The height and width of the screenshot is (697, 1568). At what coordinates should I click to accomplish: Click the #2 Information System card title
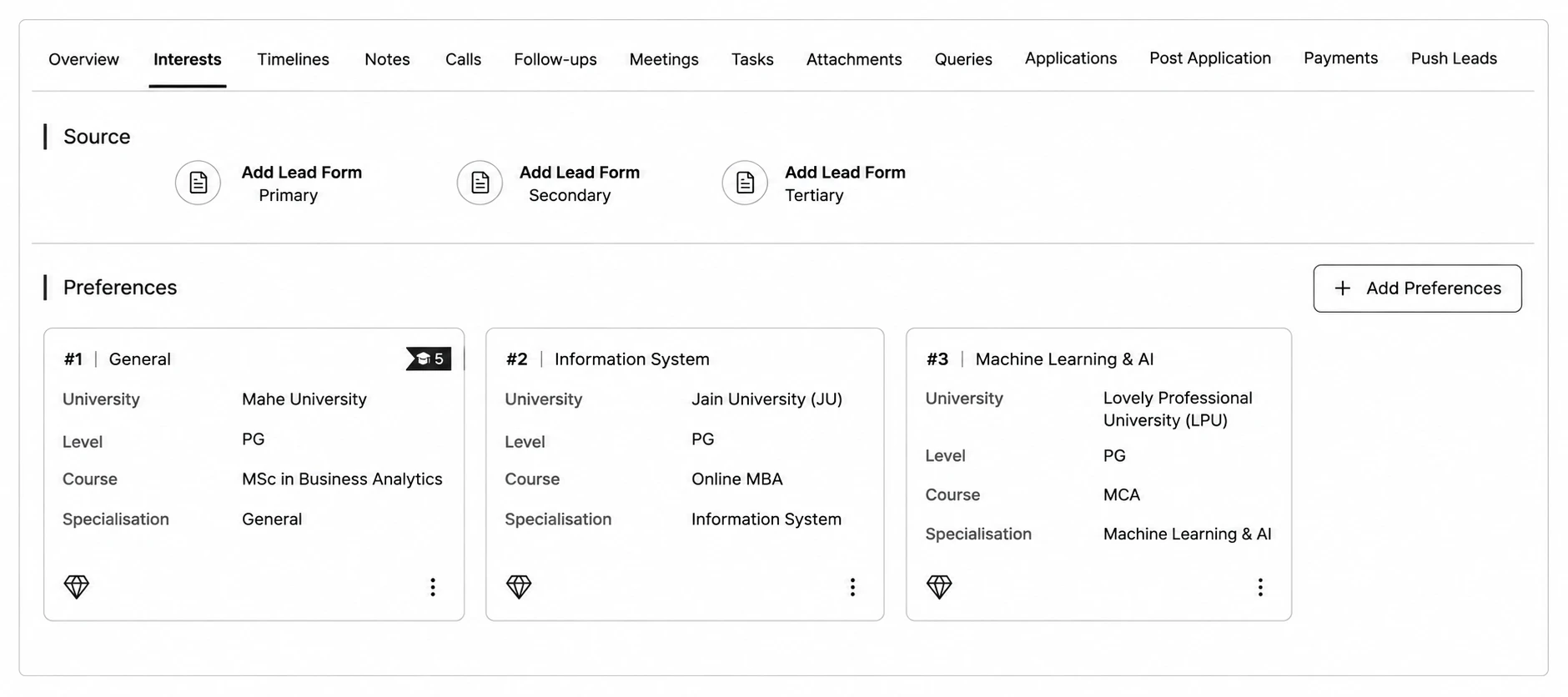coord(608,359)
